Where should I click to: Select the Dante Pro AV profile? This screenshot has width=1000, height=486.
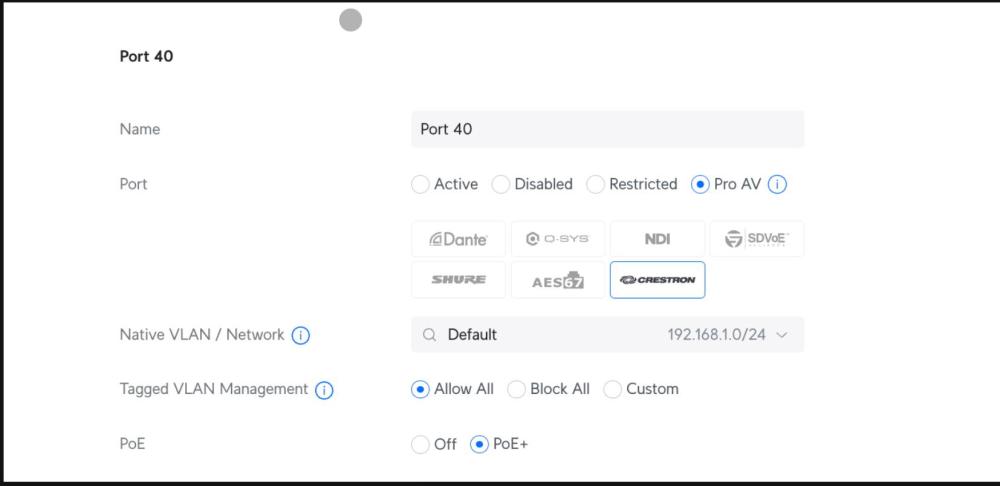459,239
